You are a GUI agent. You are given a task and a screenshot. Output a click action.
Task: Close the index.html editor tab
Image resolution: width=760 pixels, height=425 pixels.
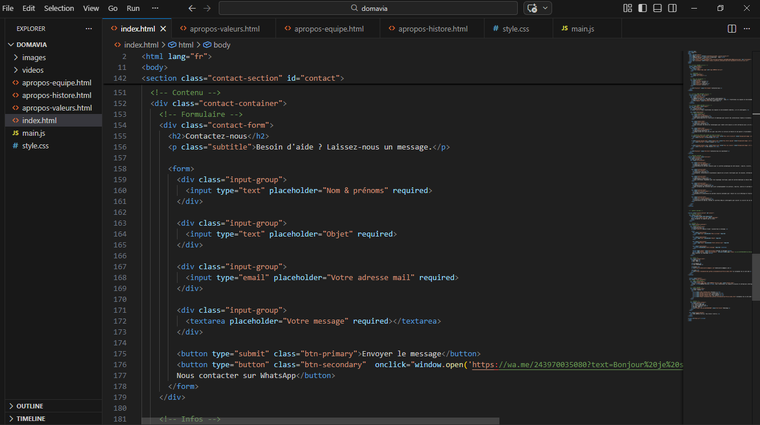163,29
